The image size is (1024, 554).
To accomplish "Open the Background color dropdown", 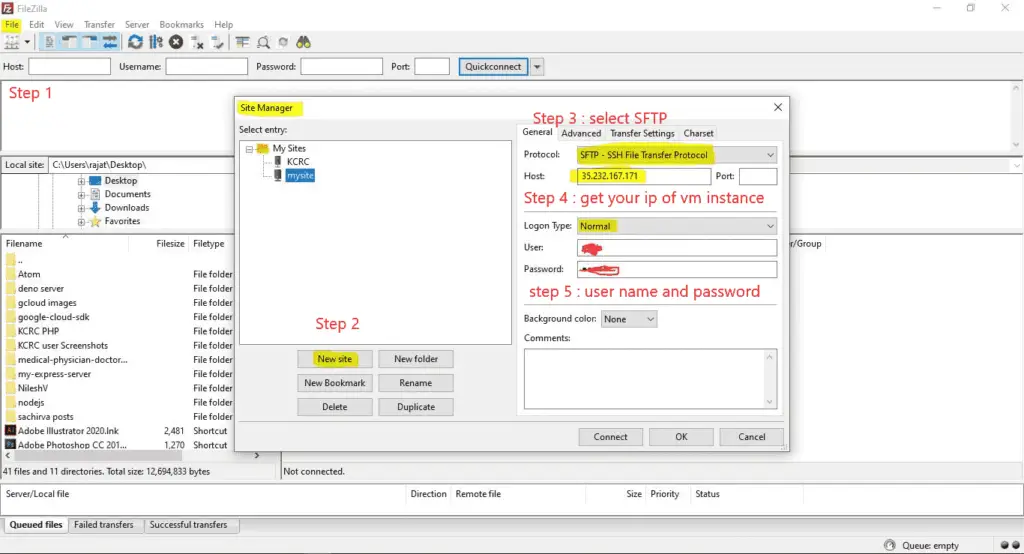I will pyautogui.click(x=629, y=319).
